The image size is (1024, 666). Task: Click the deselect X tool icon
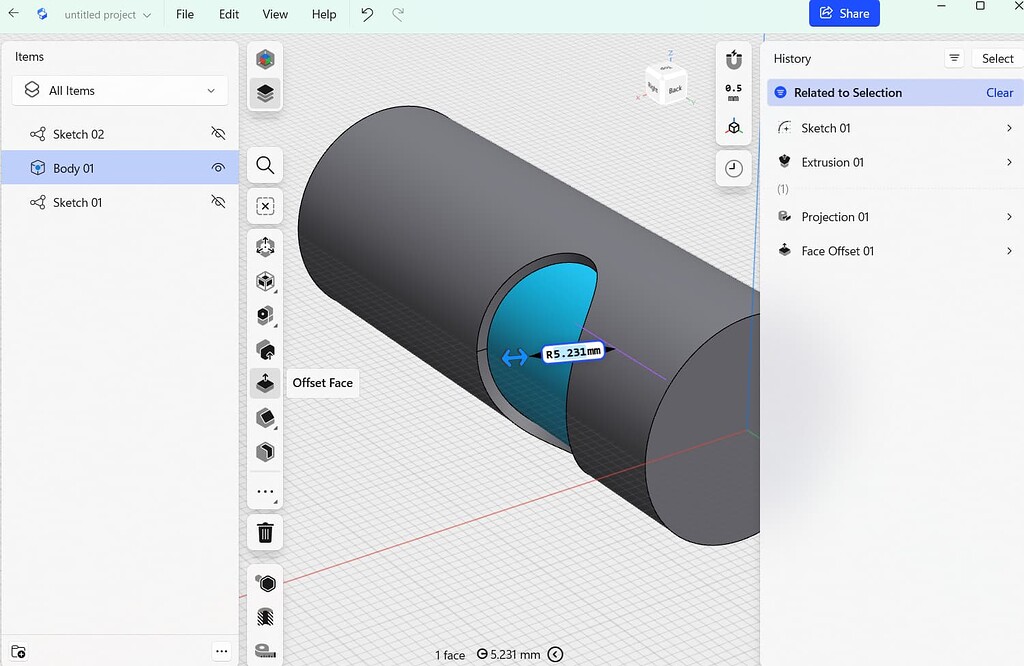pos(264,206)
